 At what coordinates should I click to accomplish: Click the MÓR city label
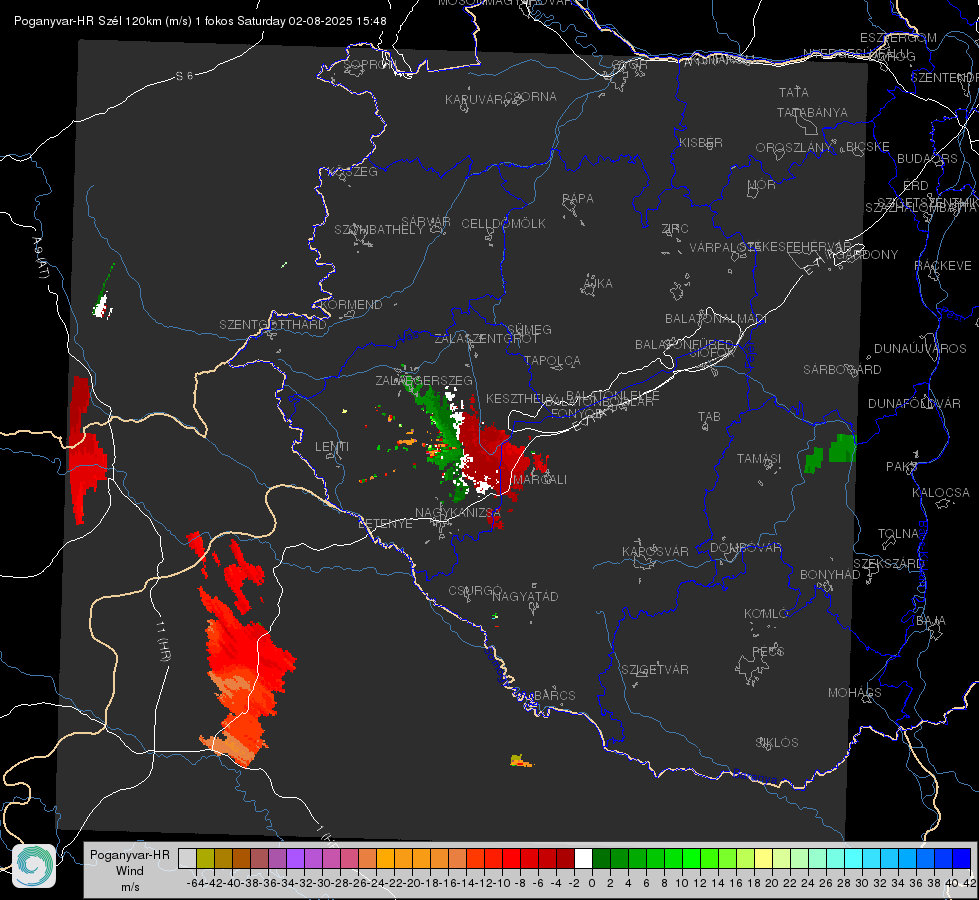762,184
